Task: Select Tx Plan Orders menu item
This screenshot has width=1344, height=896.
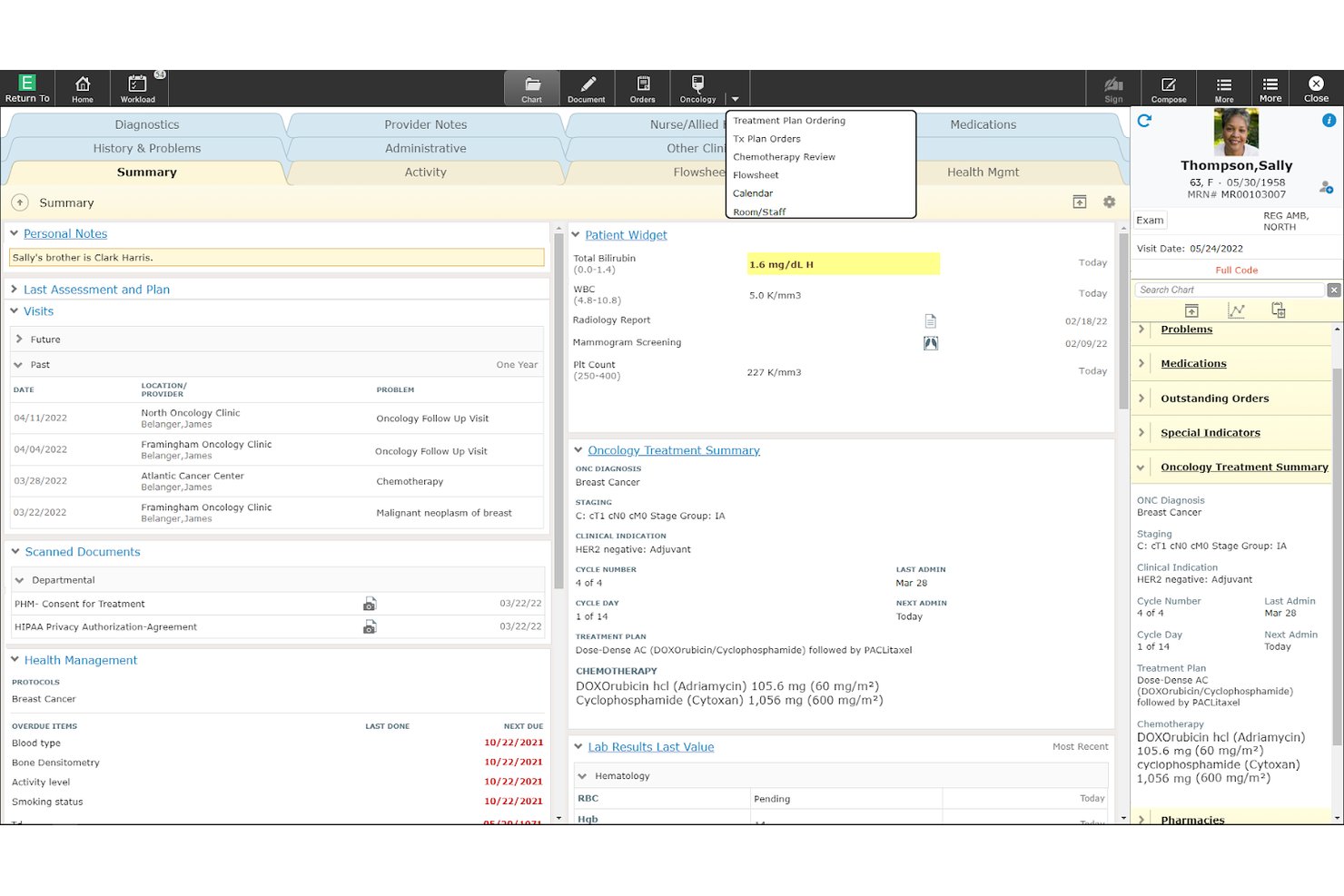Action: click(766, 139)
